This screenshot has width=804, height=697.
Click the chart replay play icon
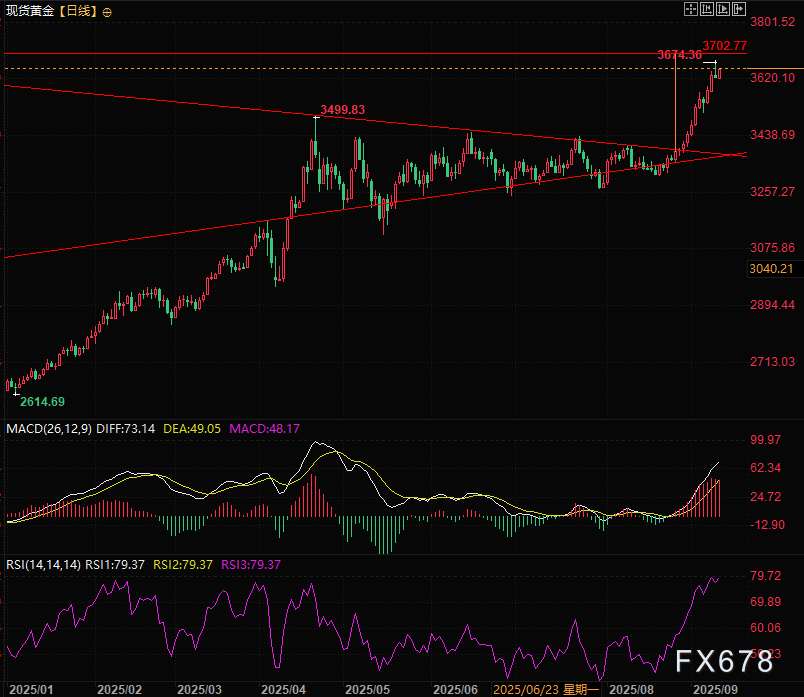(x=723, y=9)
